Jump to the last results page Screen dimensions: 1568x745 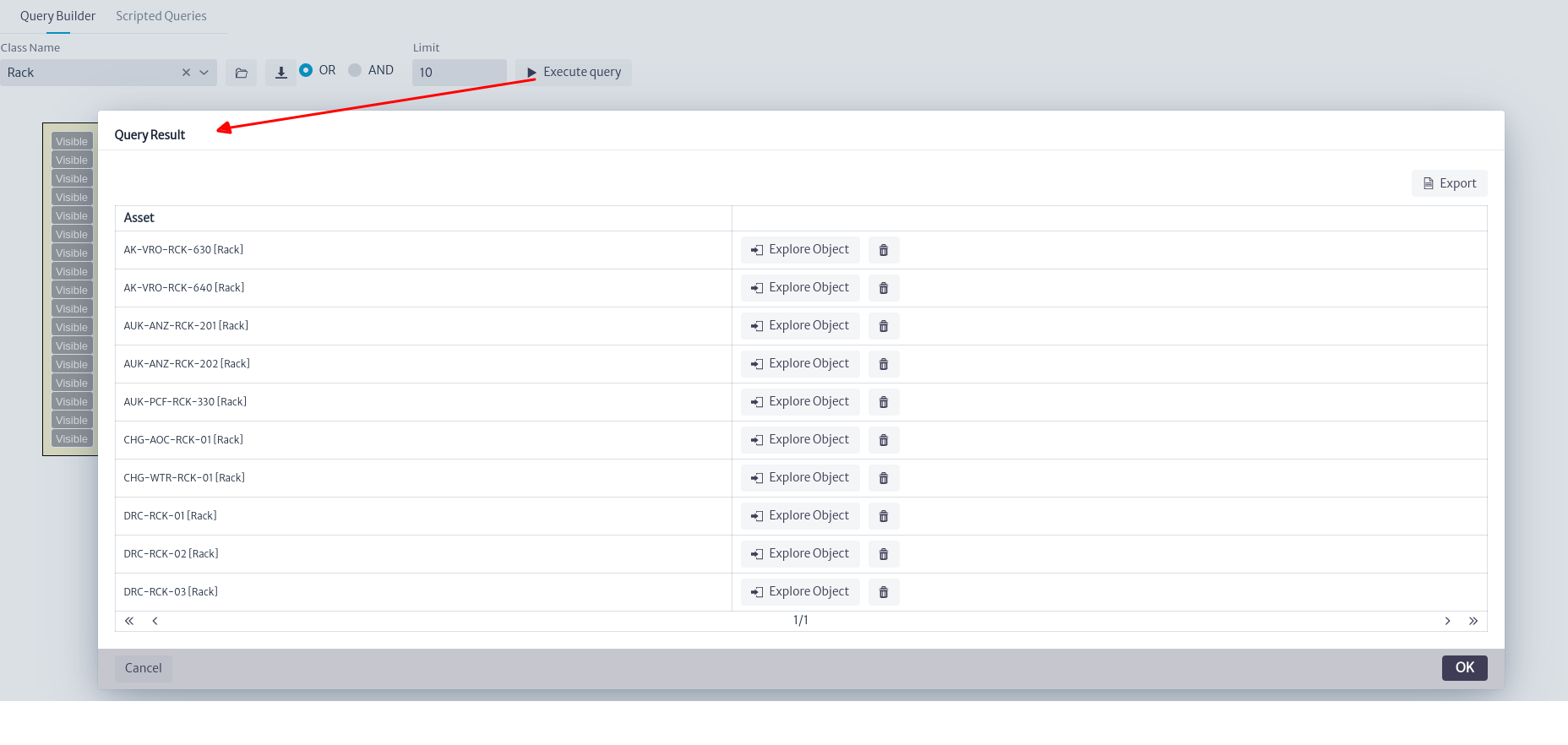point(1473,621)
